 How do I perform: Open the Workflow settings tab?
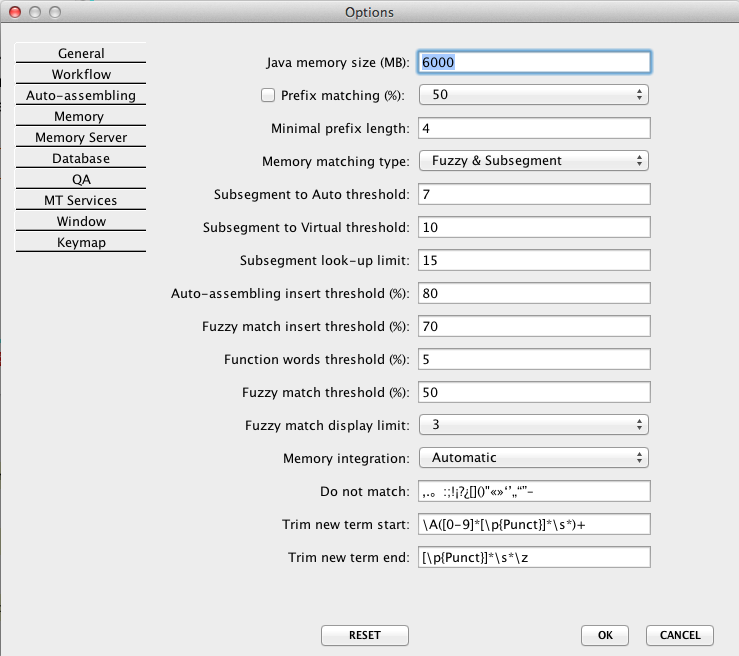point(81,74)
